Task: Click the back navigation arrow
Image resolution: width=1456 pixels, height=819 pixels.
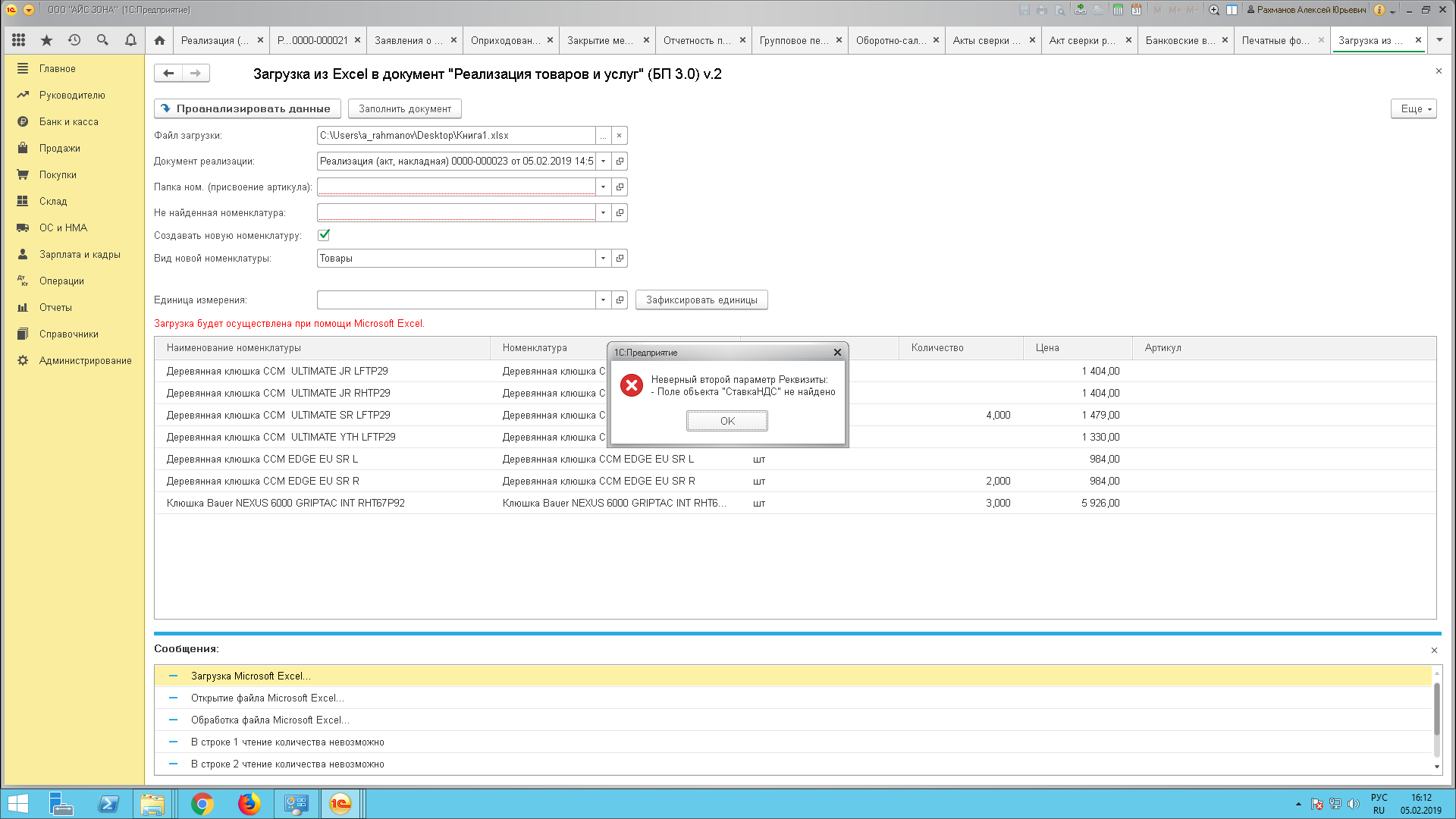Action: 168,73
